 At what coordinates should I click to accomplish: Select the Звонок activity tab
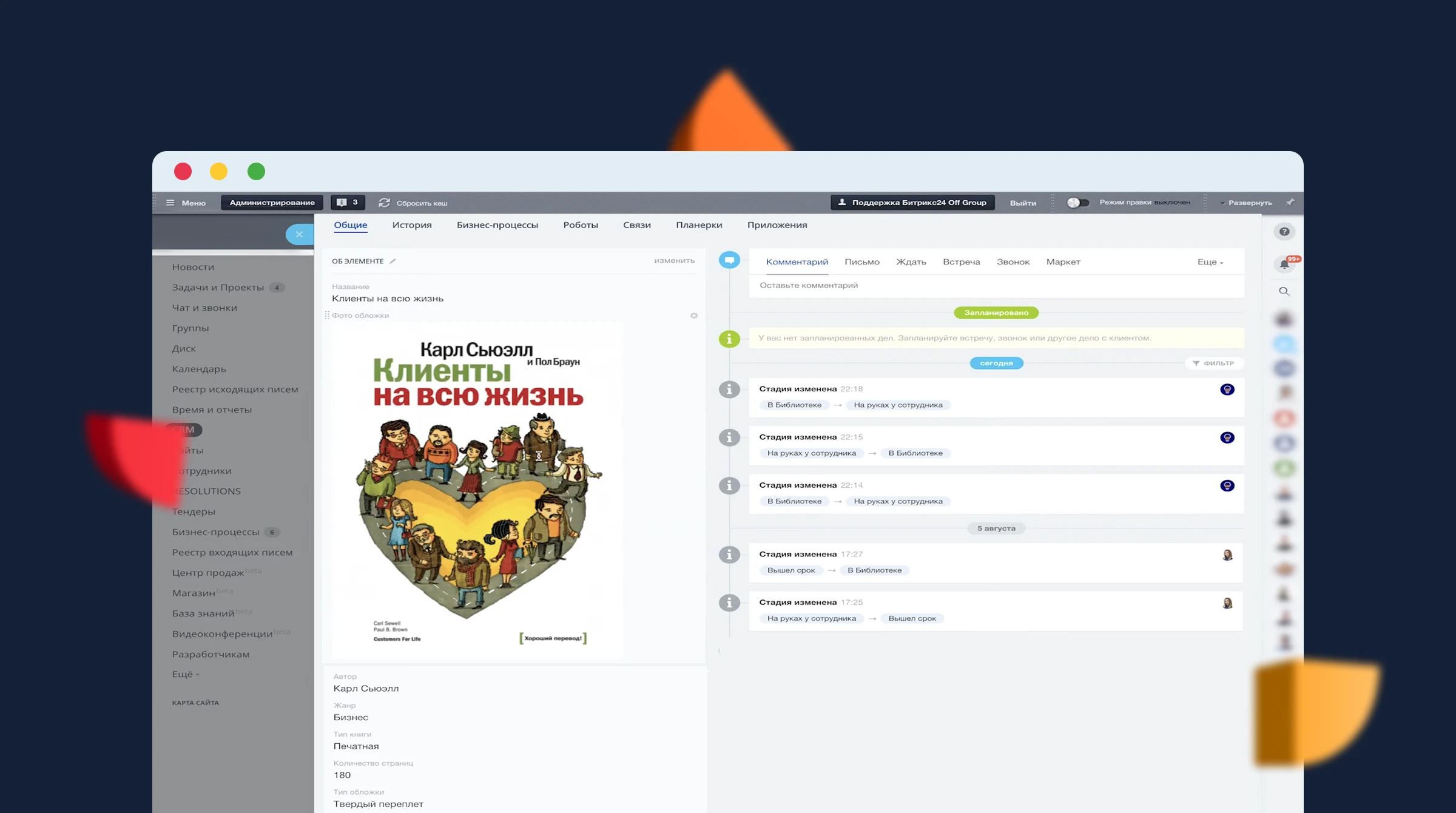coord(1013,262)
